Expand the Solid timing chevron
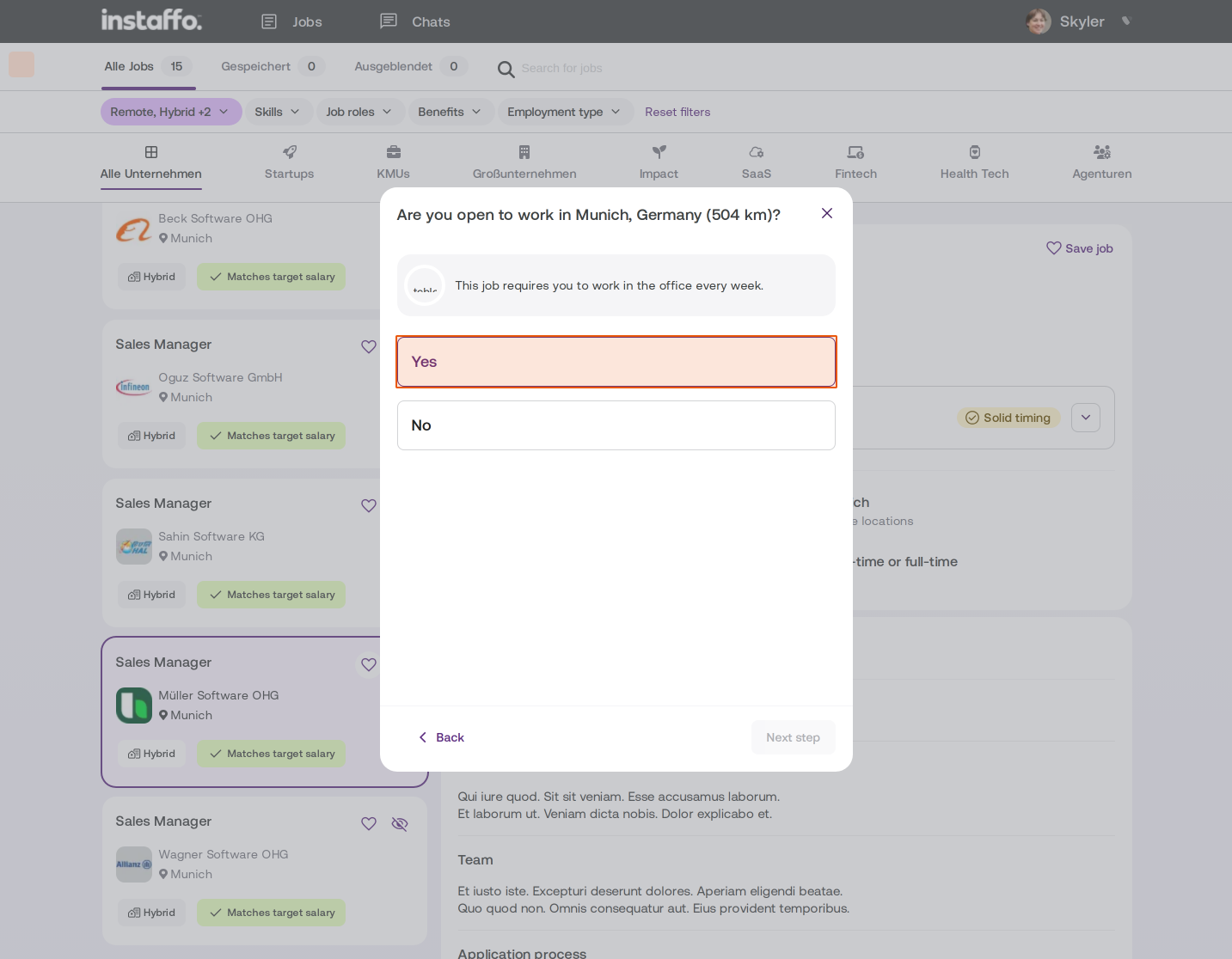Screen dimensions: 1232x959 1086,418
